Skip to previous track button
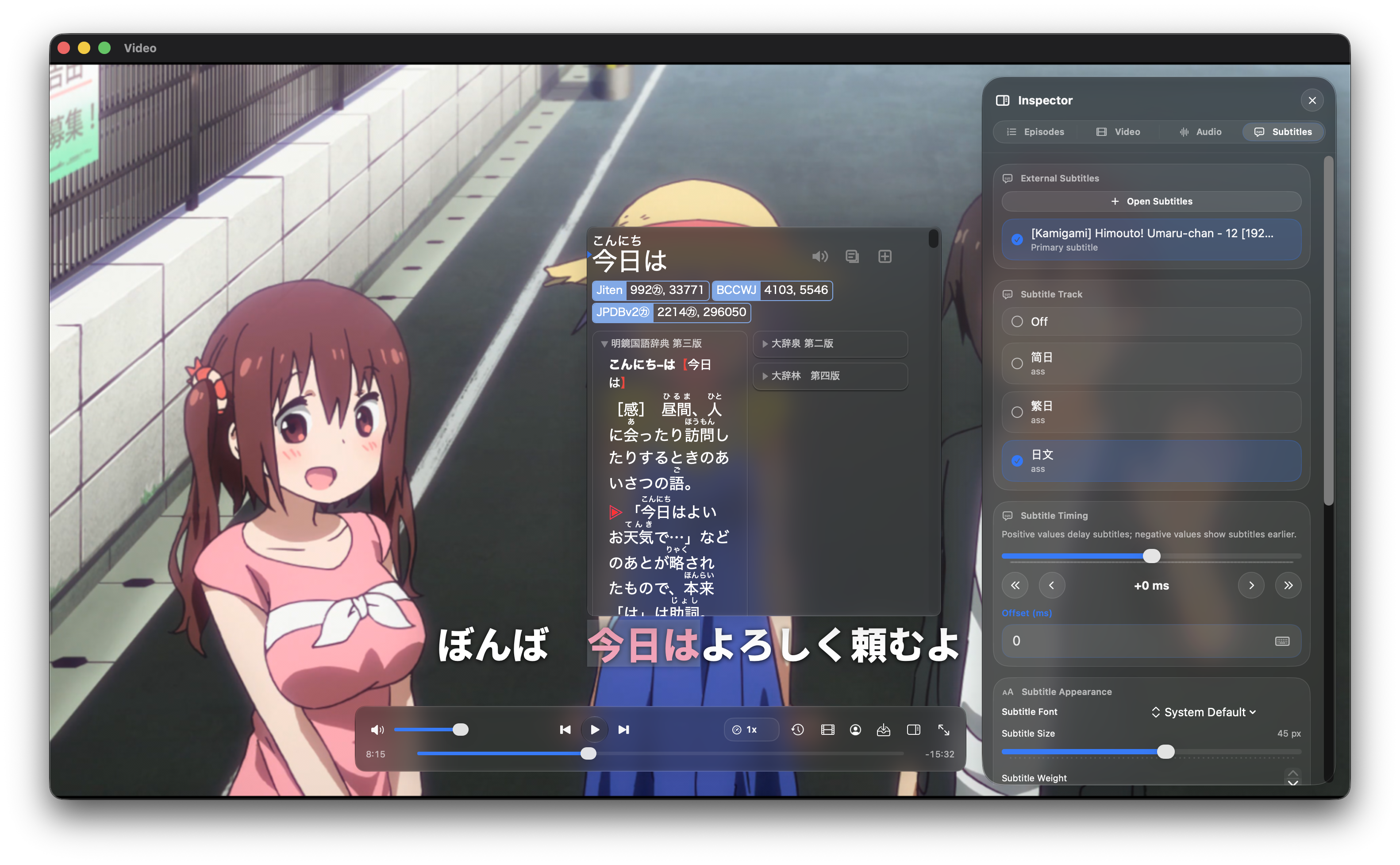Screen dimensions: 1400x865 565,730
